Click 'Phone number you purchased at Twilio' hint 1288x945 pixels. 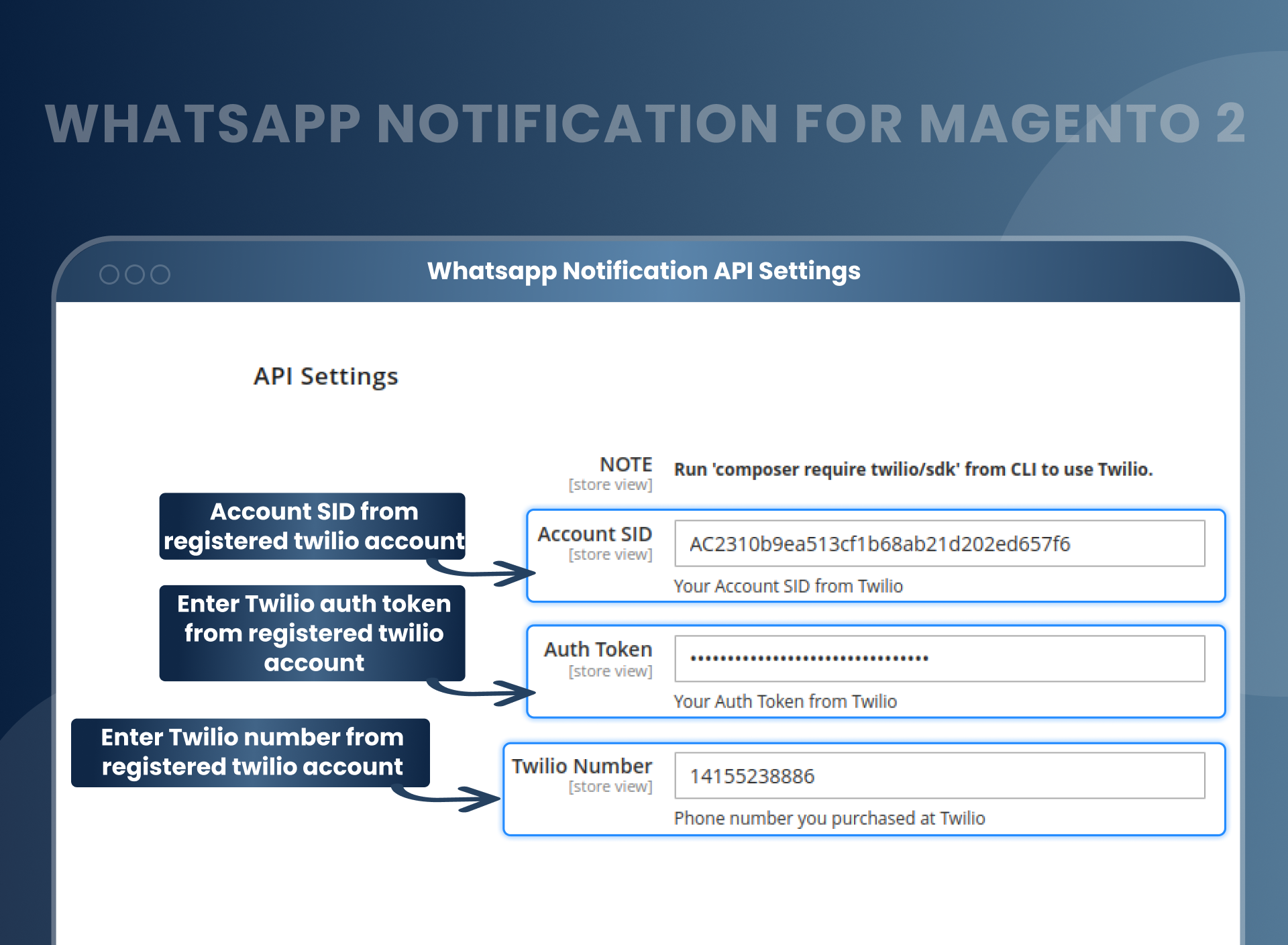click(829, 818)
